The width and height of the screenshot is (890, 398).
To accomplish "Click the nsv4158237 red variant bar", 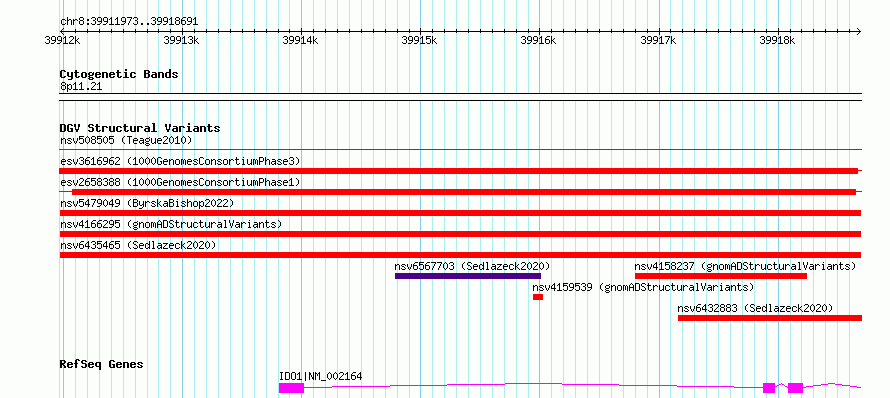I will 721,276.
